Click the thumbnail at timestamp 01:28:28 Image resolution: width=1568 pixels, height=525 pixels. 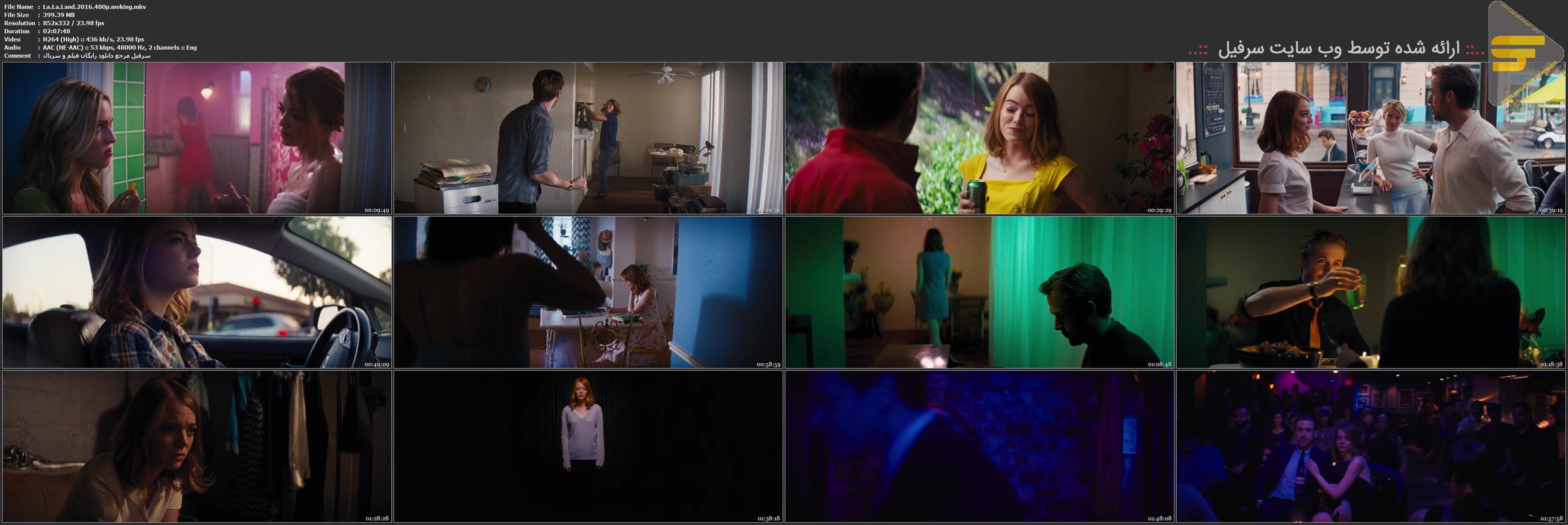point(196,446)
